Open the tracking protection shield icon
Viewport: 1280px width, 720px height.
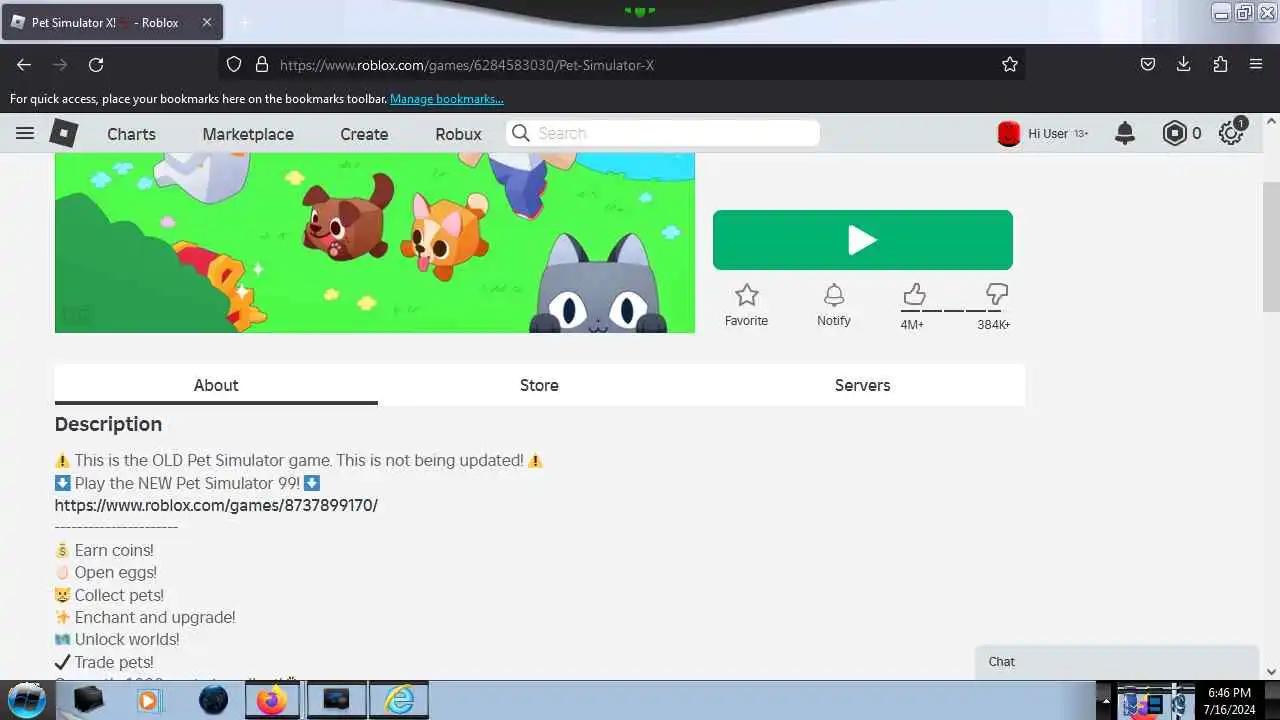pos(234,64)
